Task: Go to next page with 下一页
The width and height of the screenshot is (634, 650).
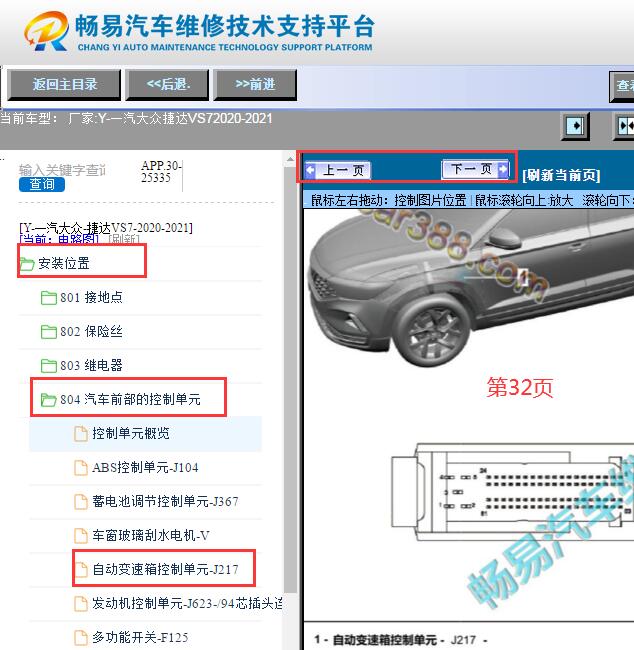Action: click(x=475, y=169)
